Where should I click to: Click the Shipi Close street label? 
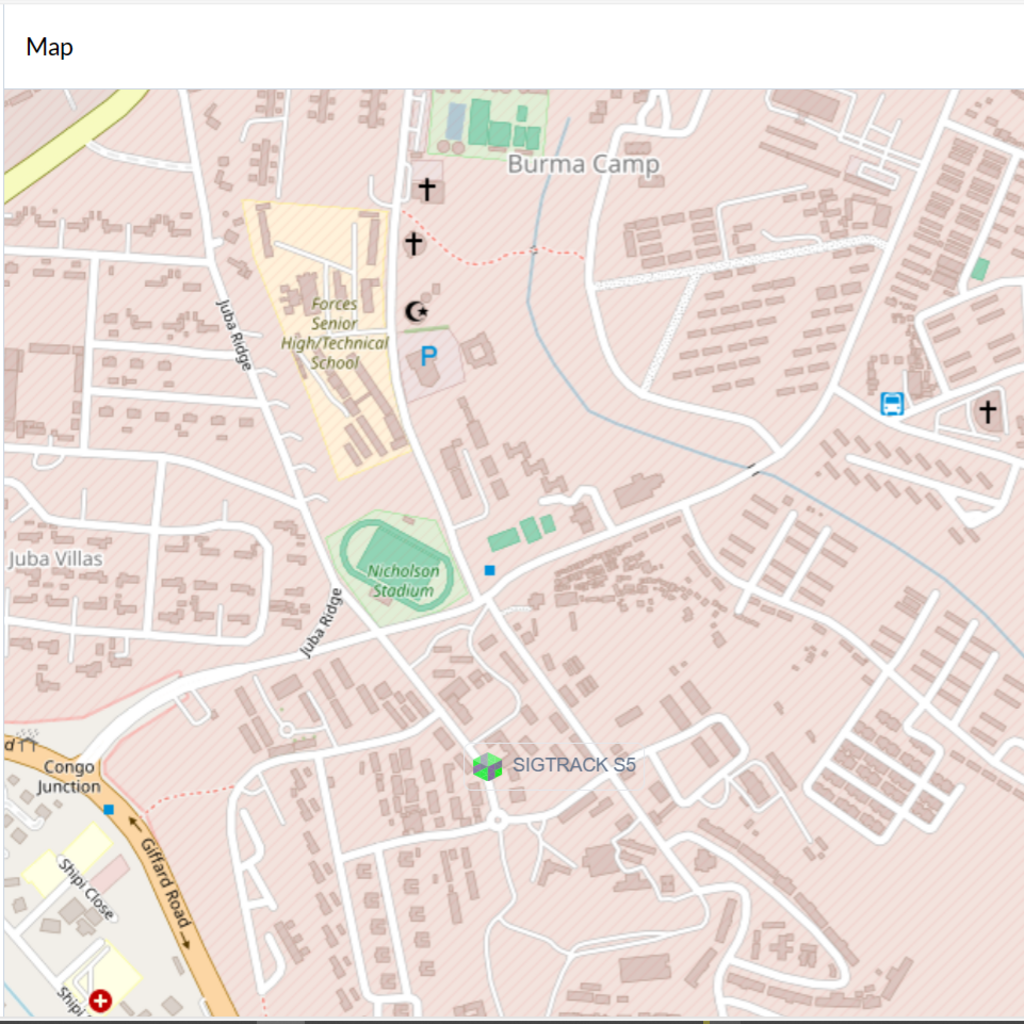tap(86, 888)
